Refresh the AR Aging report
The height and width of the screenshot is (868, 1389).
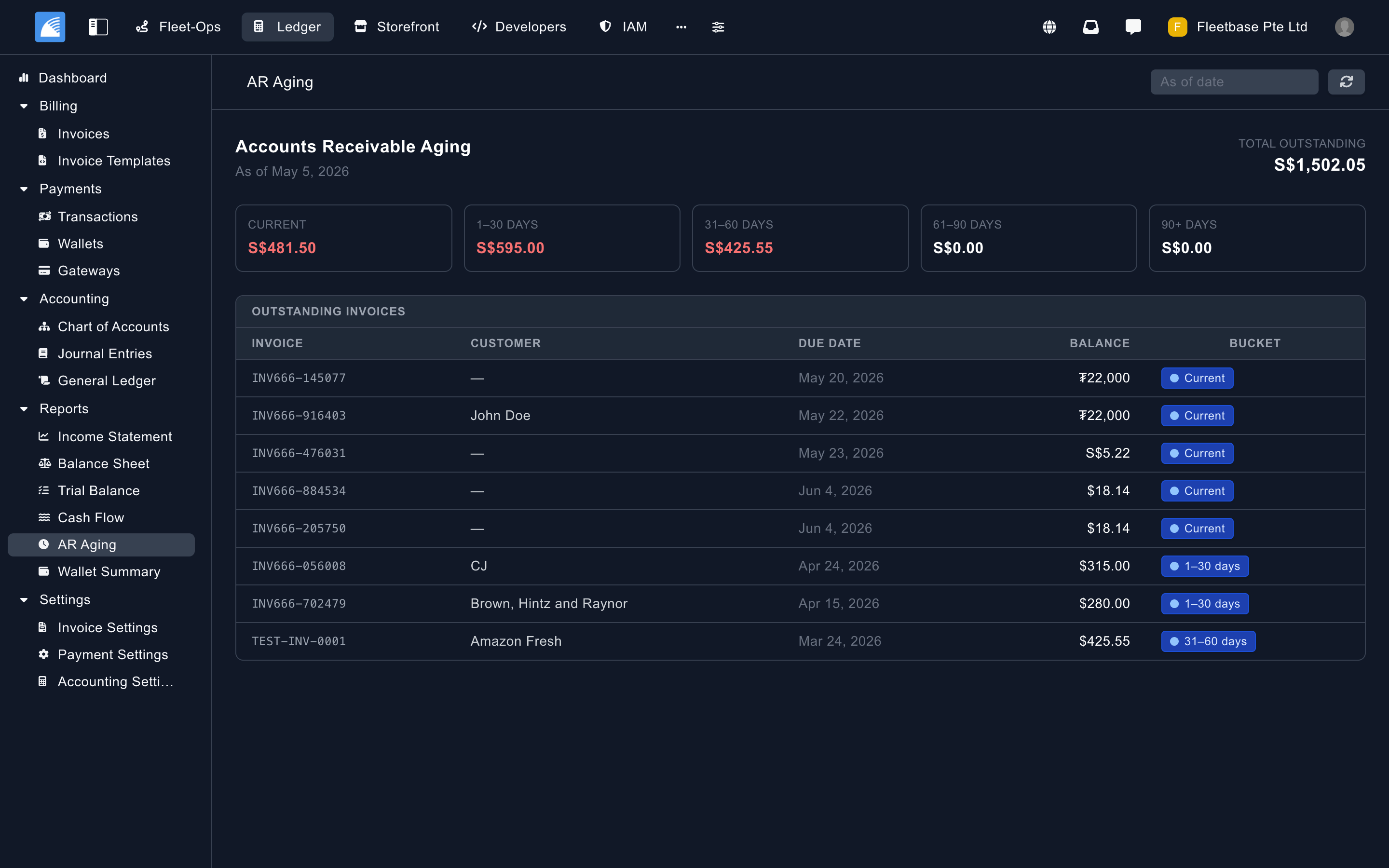(1346, 82)
